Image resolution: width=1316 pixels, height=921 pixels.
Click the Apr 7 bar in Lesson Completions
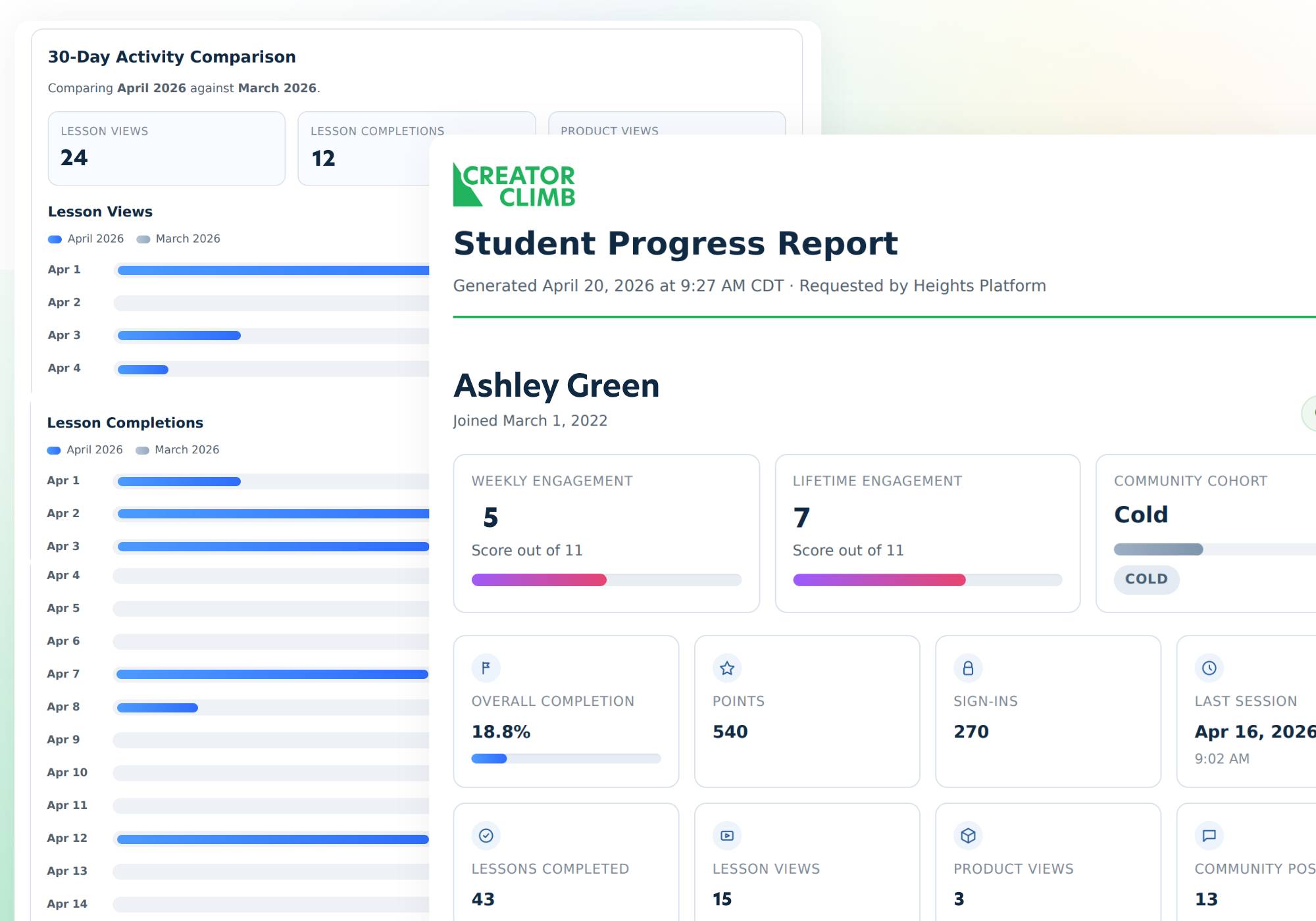[272, 674]
